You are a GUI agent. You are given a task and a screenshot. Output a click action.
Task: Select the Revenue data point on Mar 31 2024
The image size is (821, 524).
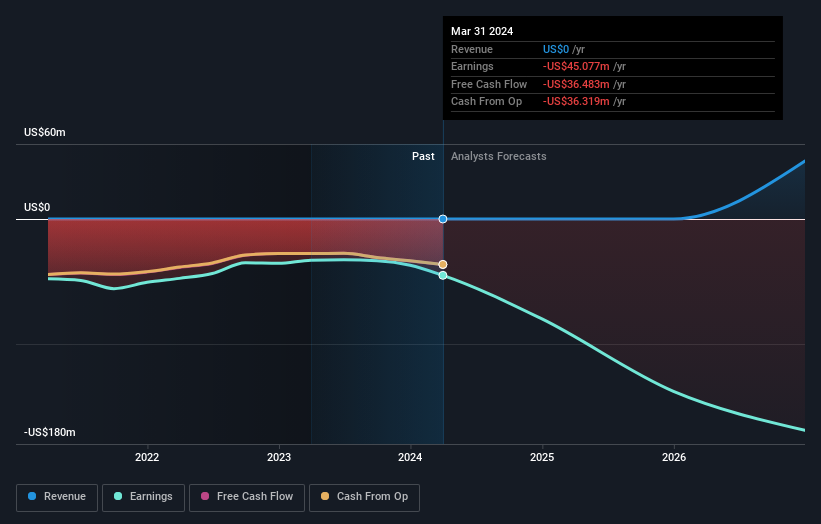click(x=443, y=219)
